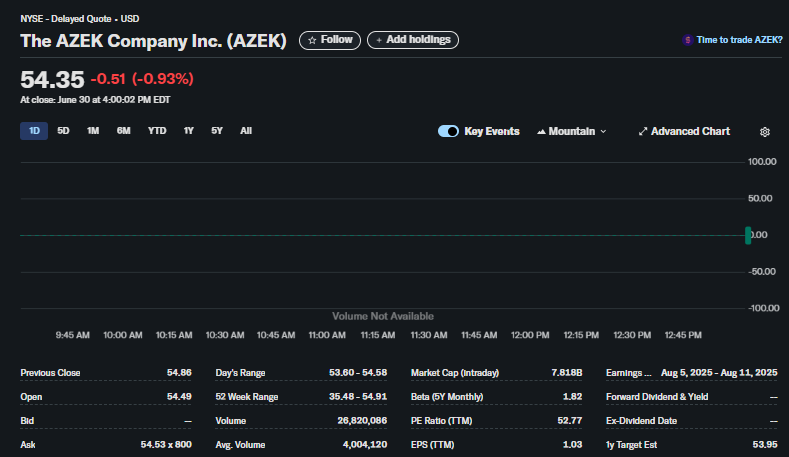The width and height of the screenshot is (789, 457).
Task: Switch chart to 1M range
Action: point(93,131)
